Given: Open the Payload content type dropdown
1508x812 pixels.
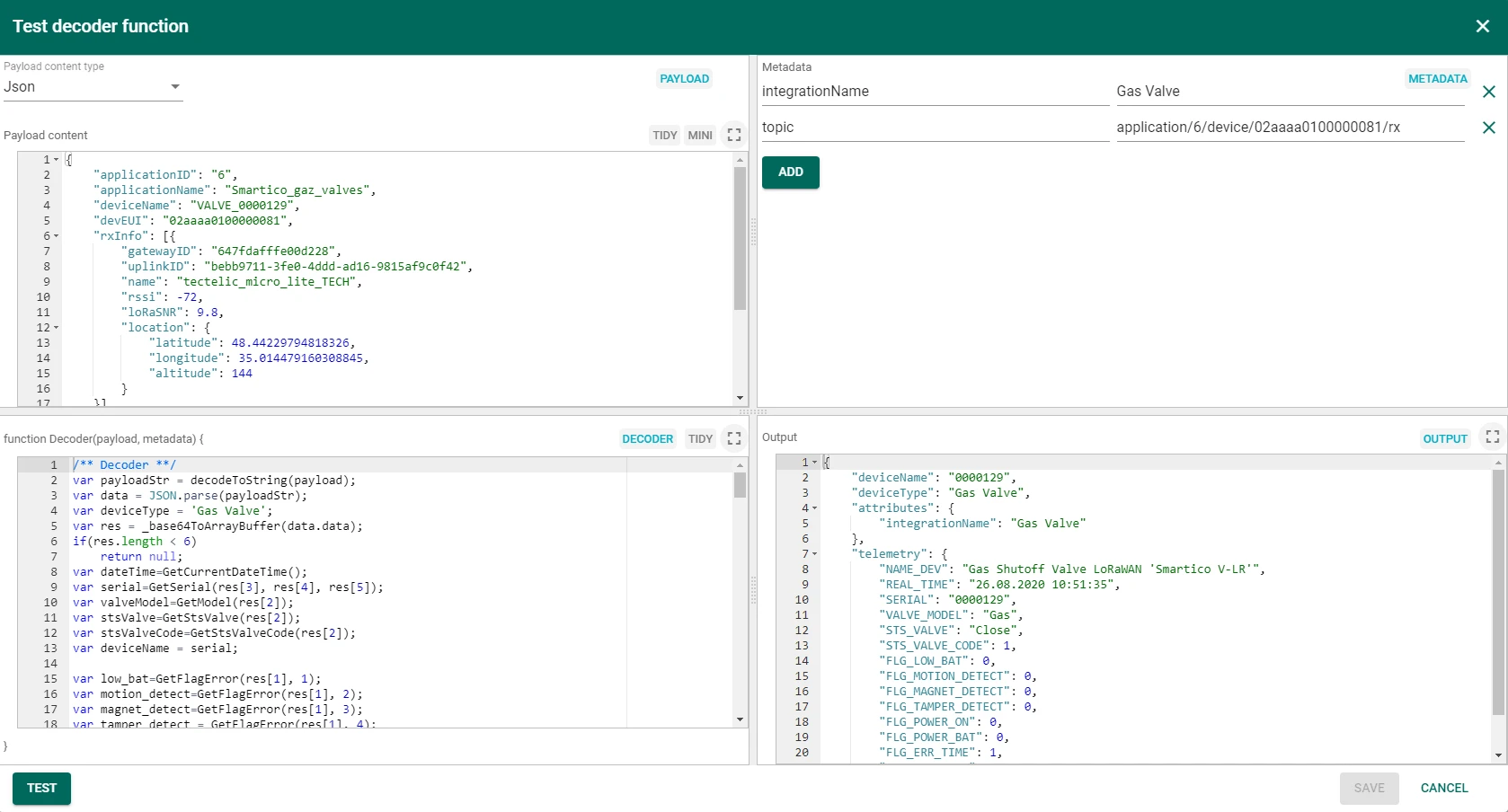Looking at the screenshot, I should (93, 87).
